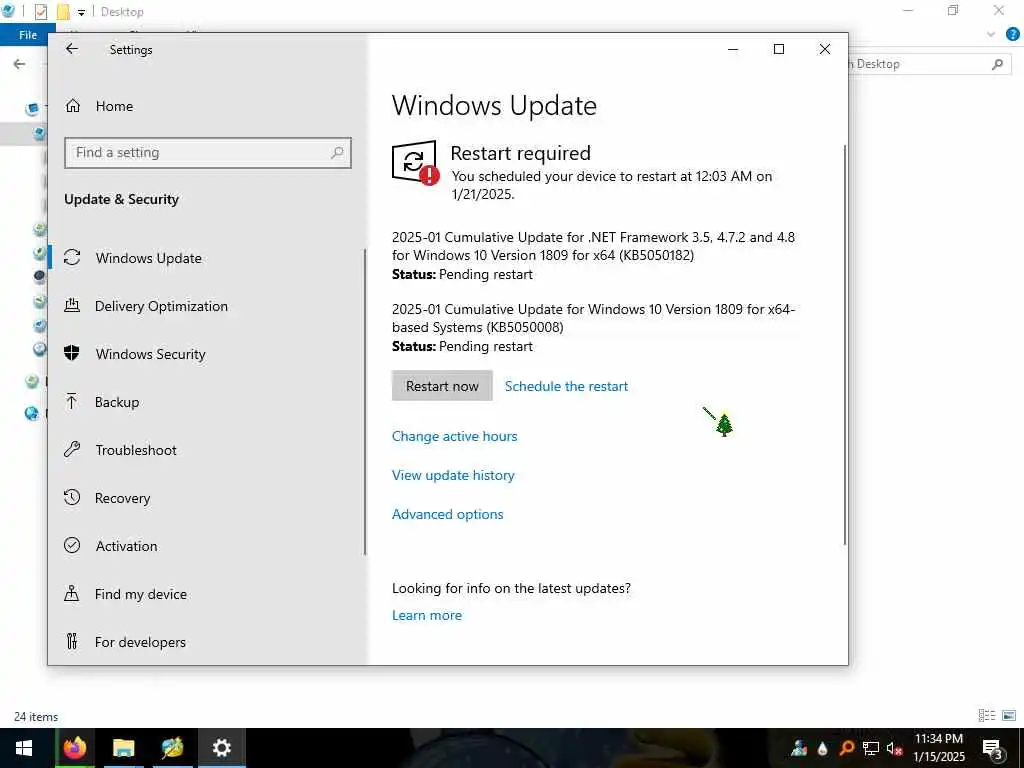Click the Windows Update content scrollbar

844,345
